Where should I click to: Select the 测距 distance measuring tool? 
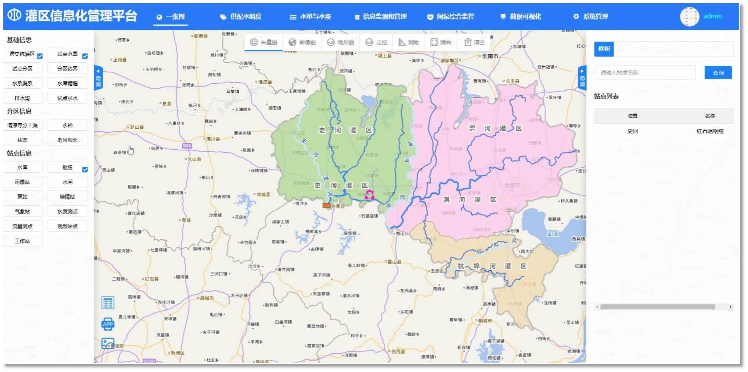(x=409, y=42)
